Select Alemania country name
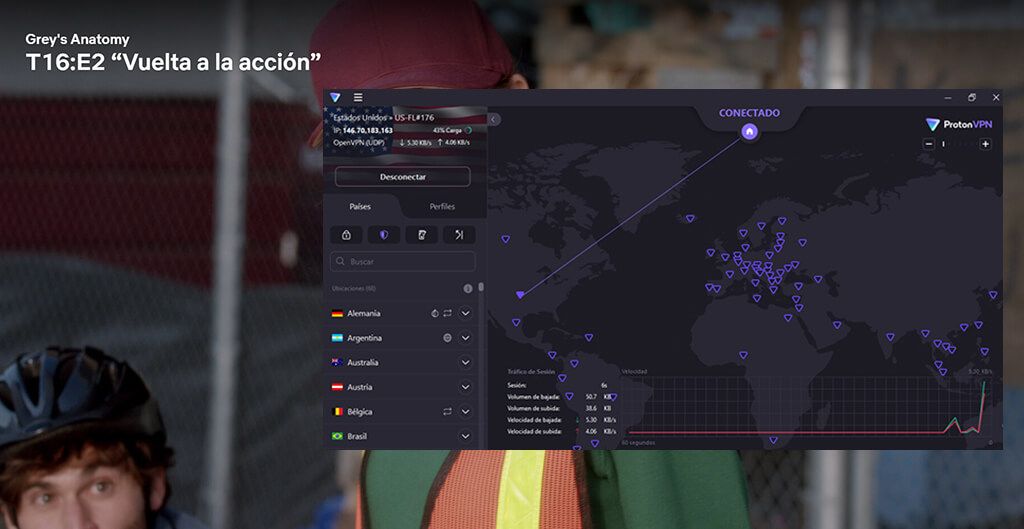The width and height of the screenshot is (1024, 529). (364, 313)
